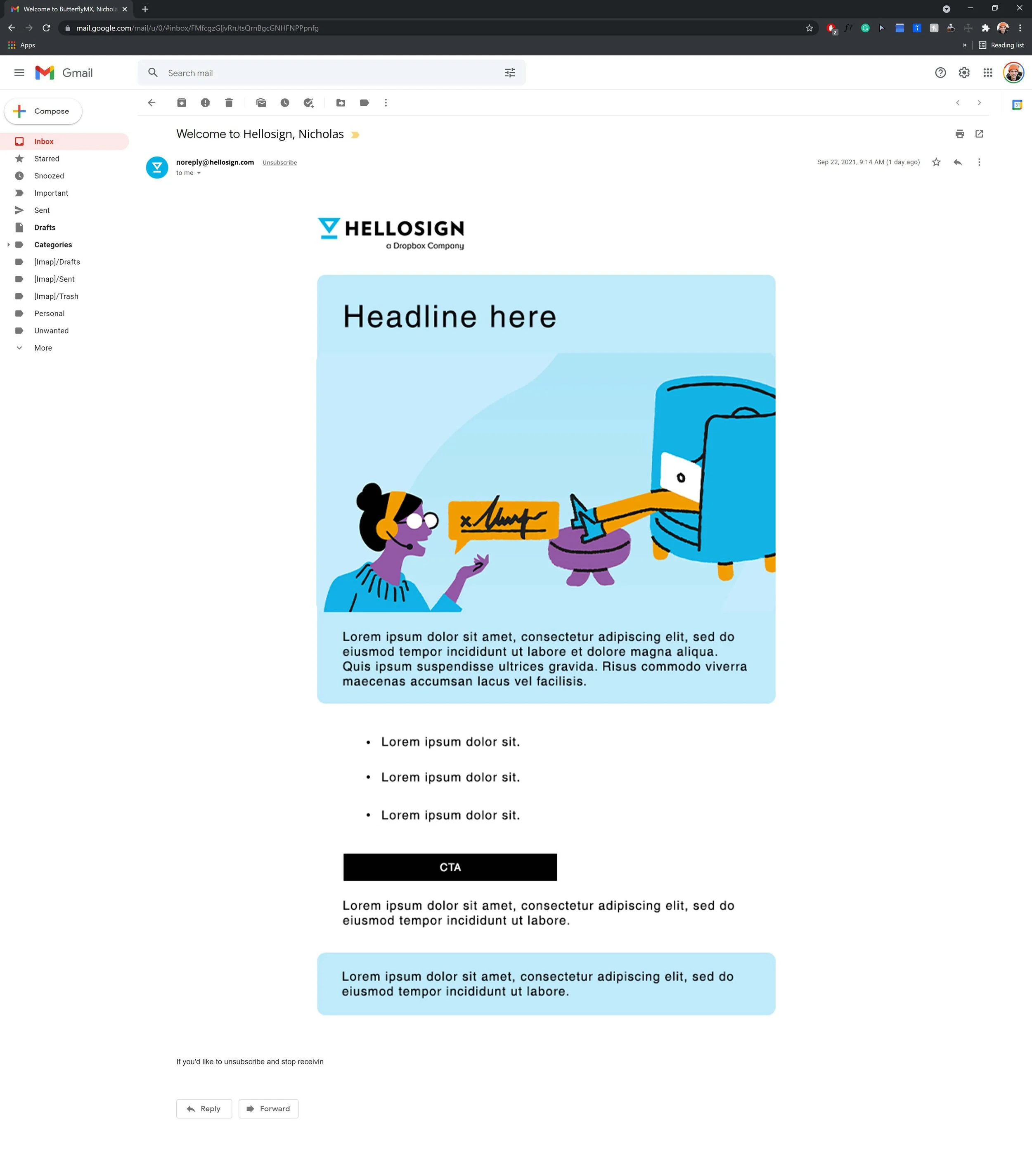Print the Hellosign message

tap(959, 133)
